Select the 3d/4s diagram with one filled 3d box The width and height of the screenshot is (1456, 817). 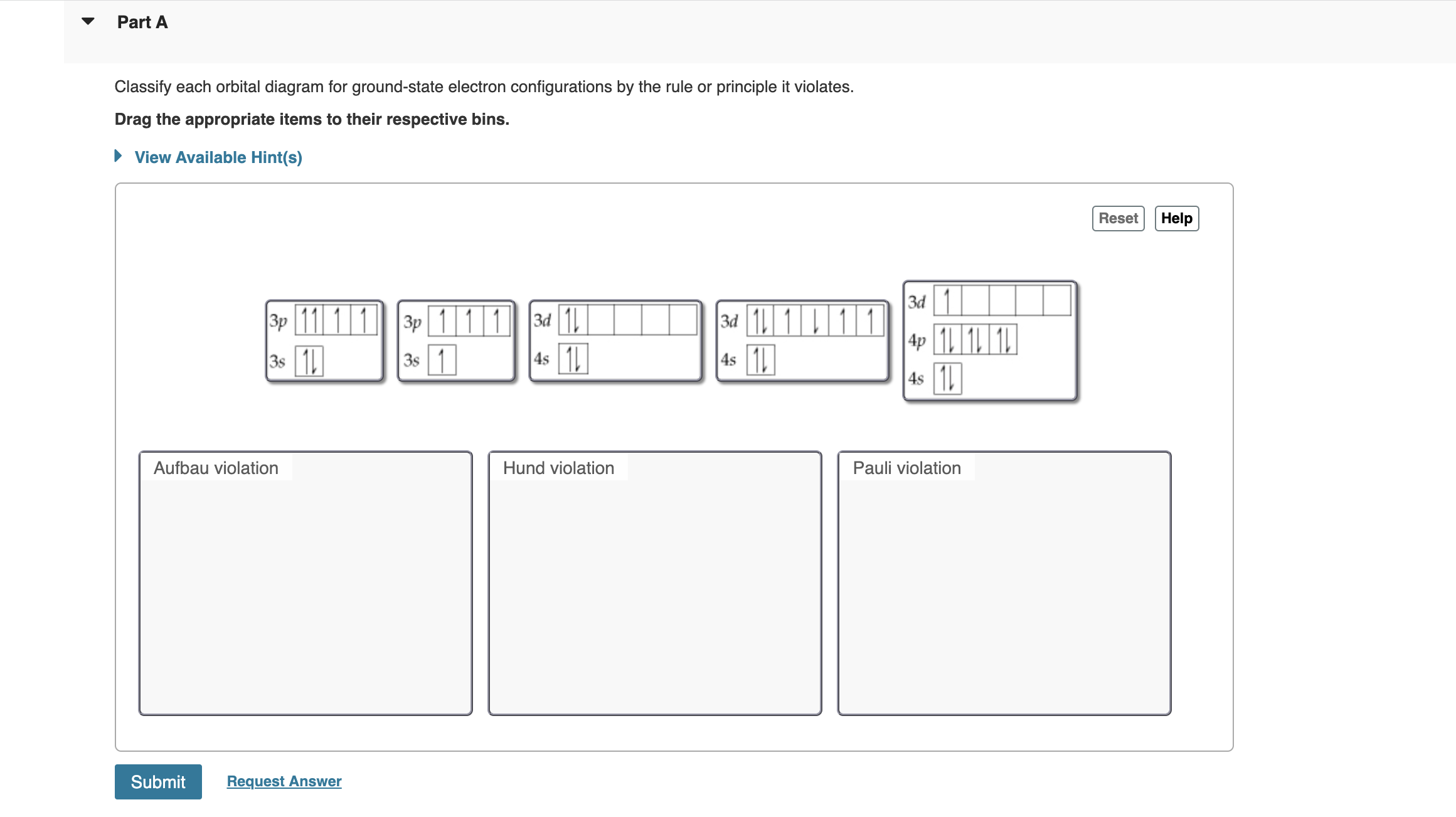615,342
